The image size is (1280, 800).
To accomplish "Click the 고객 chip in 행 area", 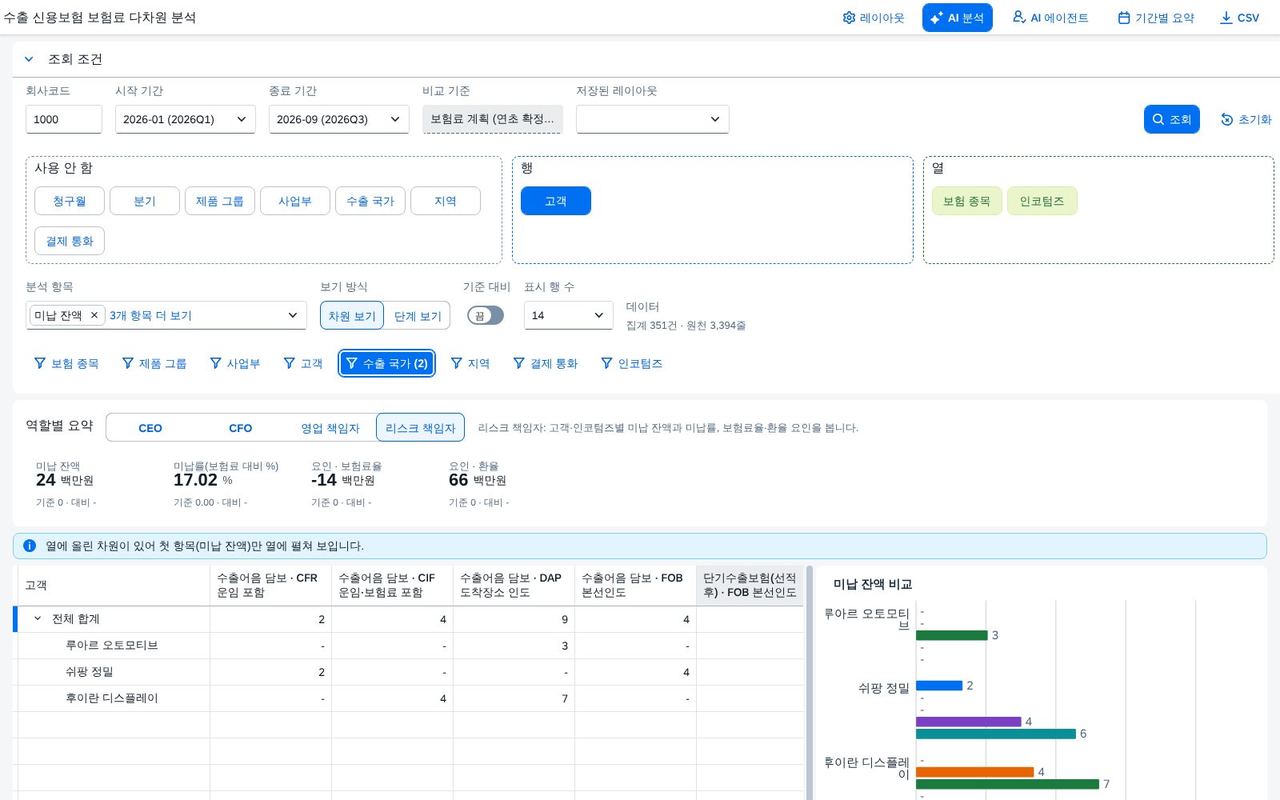I will (x=556, y=201).
